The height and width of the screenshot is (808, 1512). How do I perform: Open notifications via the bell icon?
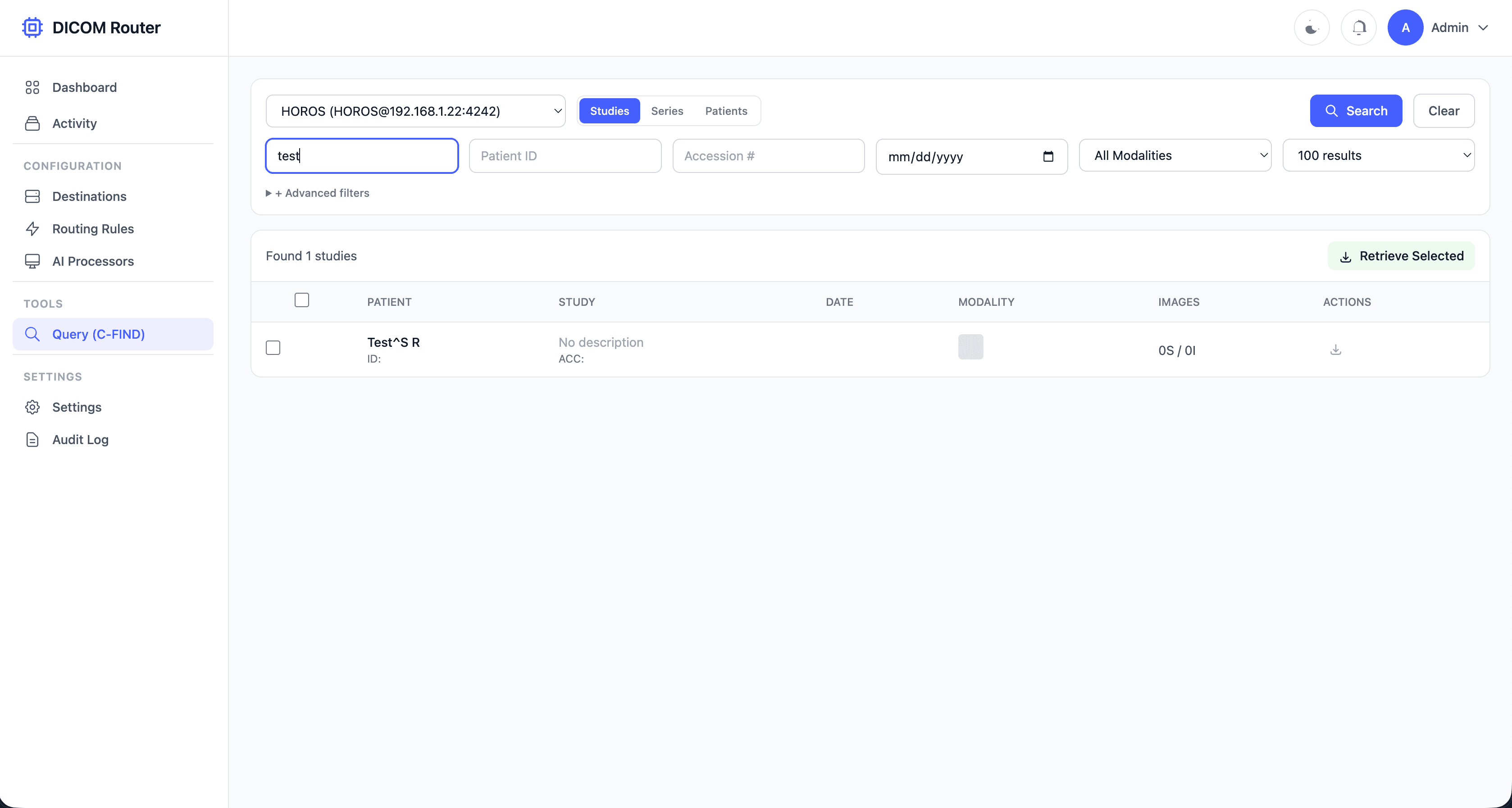coord(1358,27)
